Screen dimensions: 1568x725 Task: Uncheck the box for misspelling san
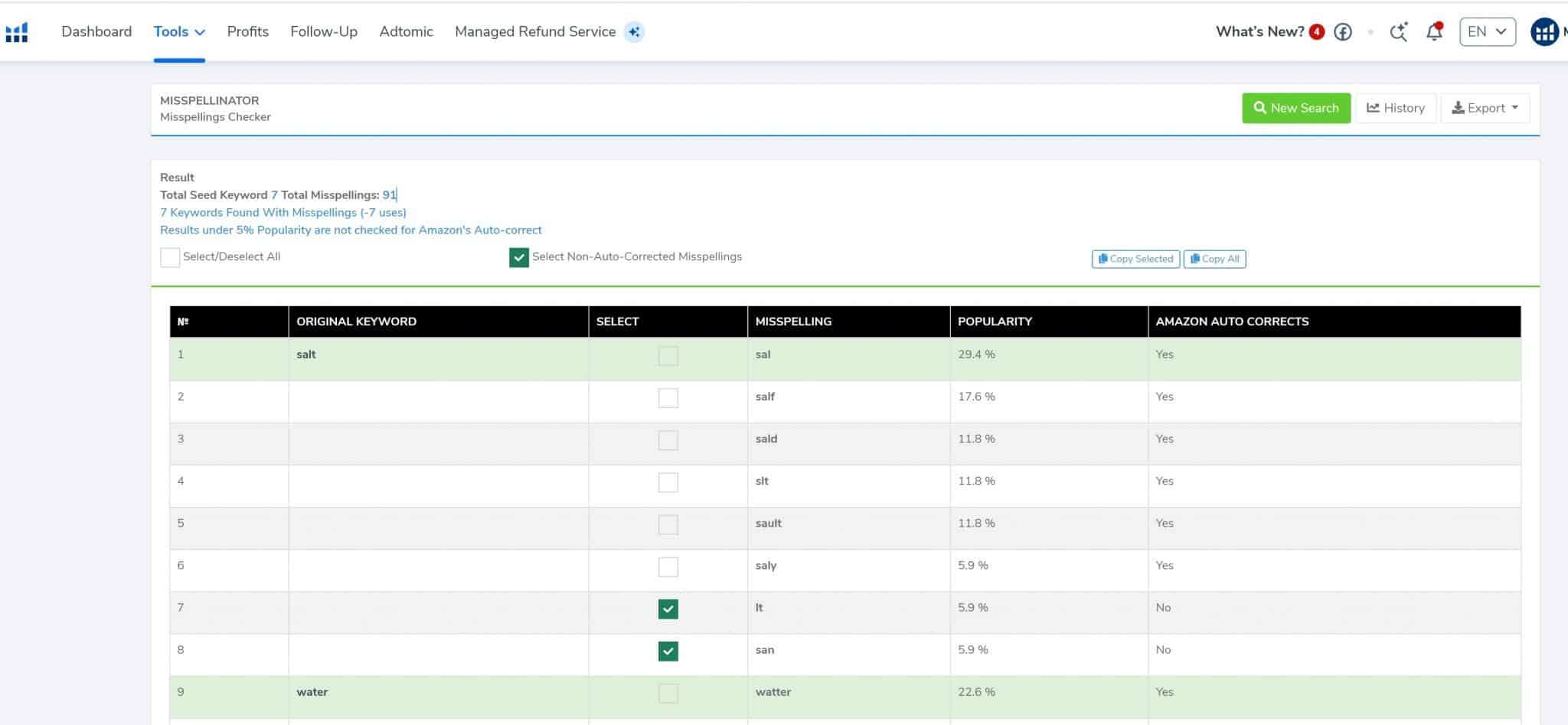668,651
